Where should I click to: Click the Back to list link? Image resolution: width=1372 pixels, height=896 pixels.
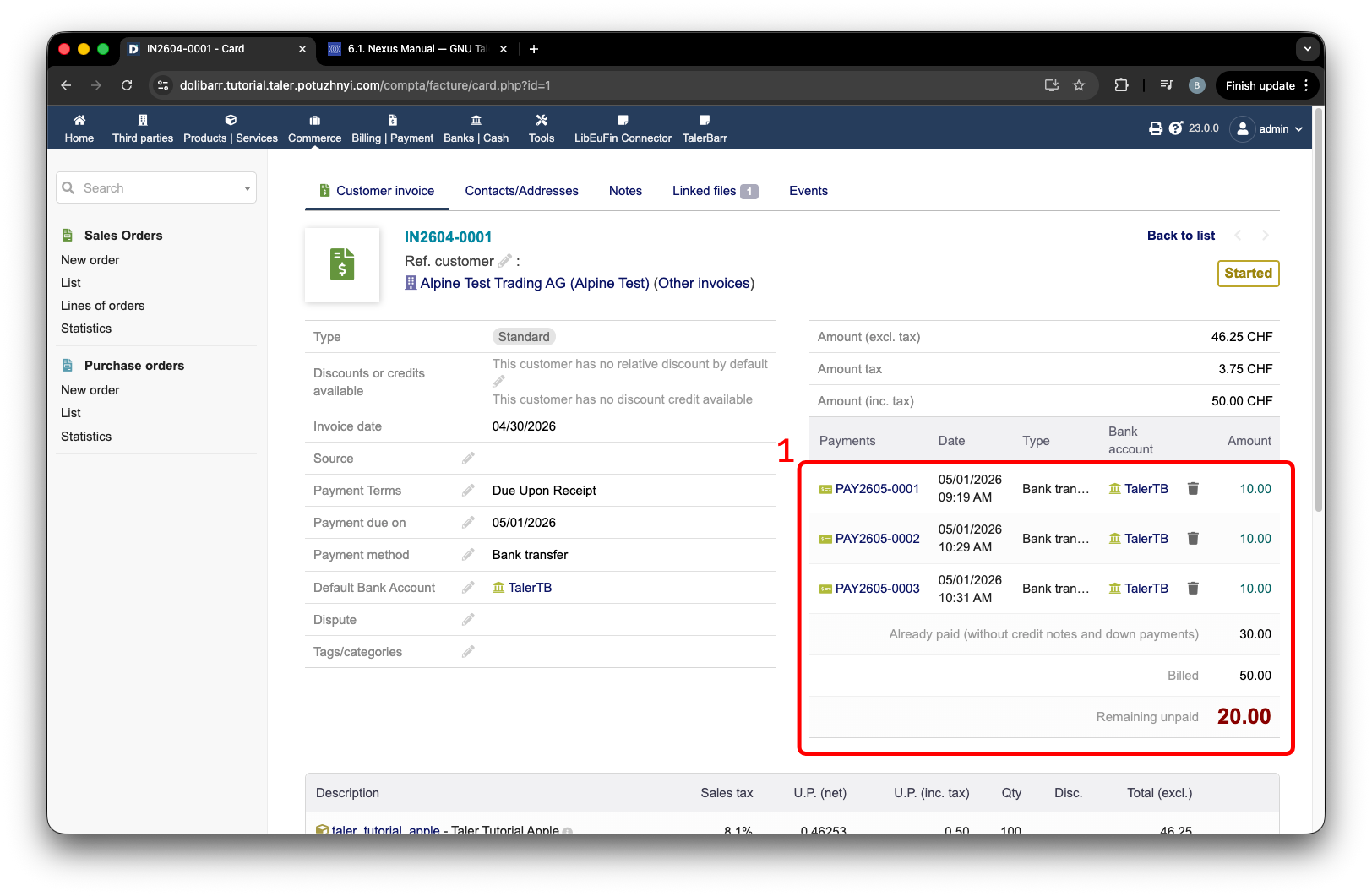1180,236
